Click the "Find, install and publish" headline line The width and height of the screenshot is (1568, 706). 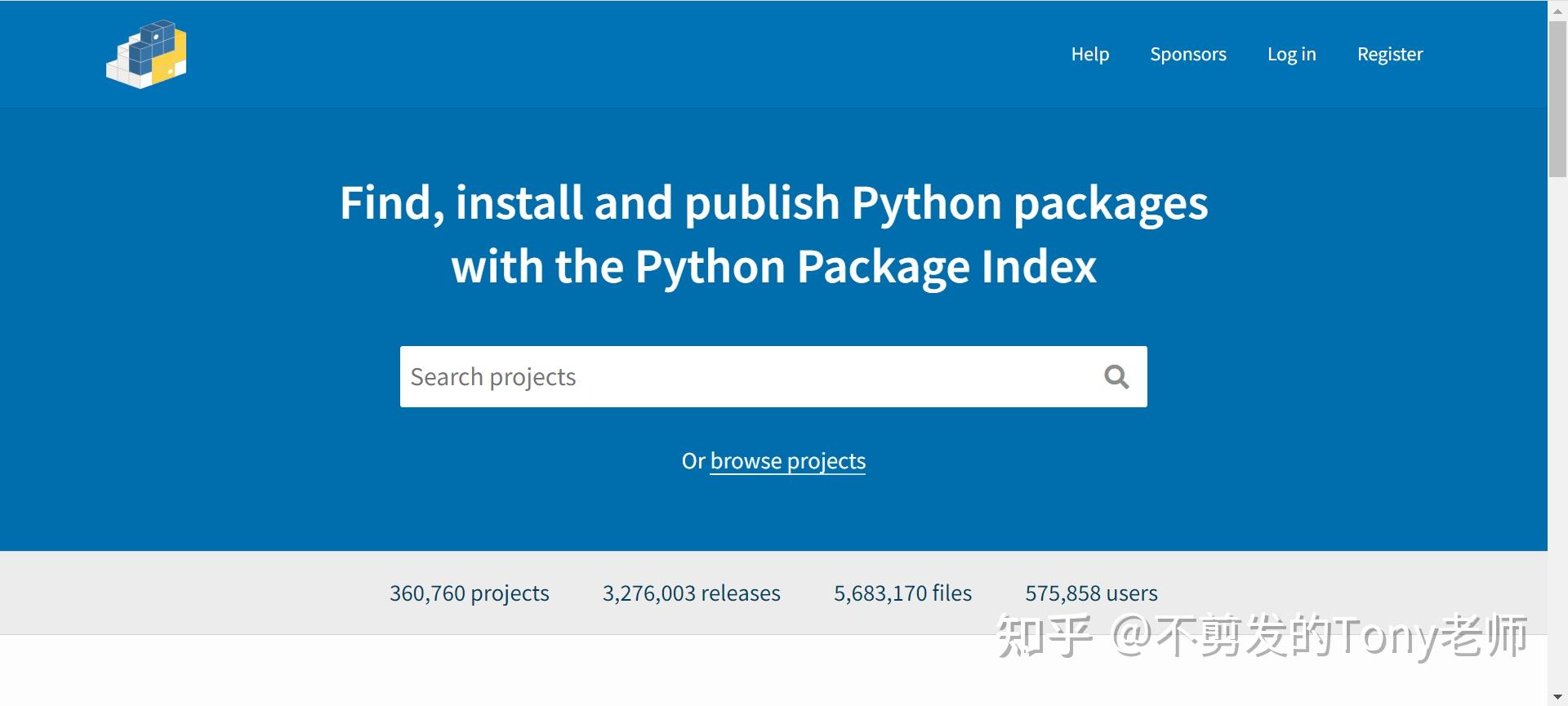point(773,202)
